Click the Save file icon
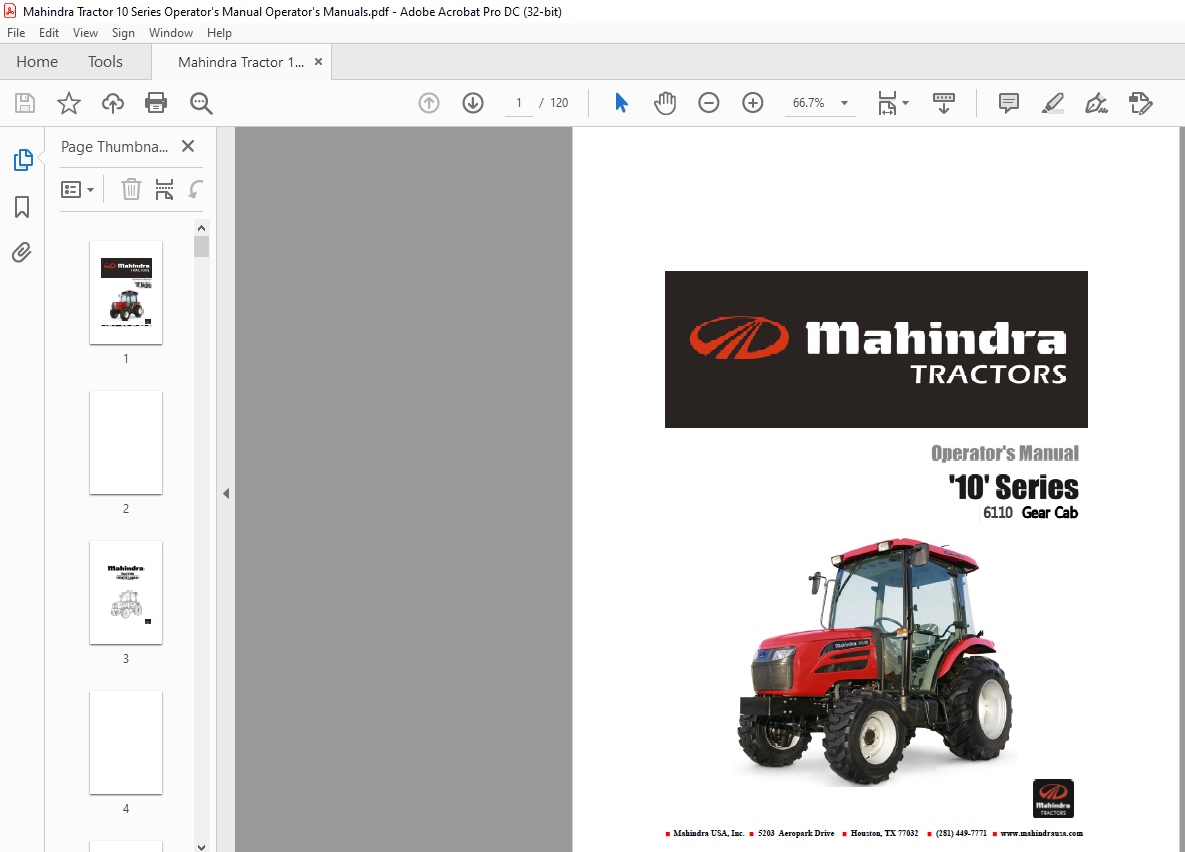 click(25, 103)
